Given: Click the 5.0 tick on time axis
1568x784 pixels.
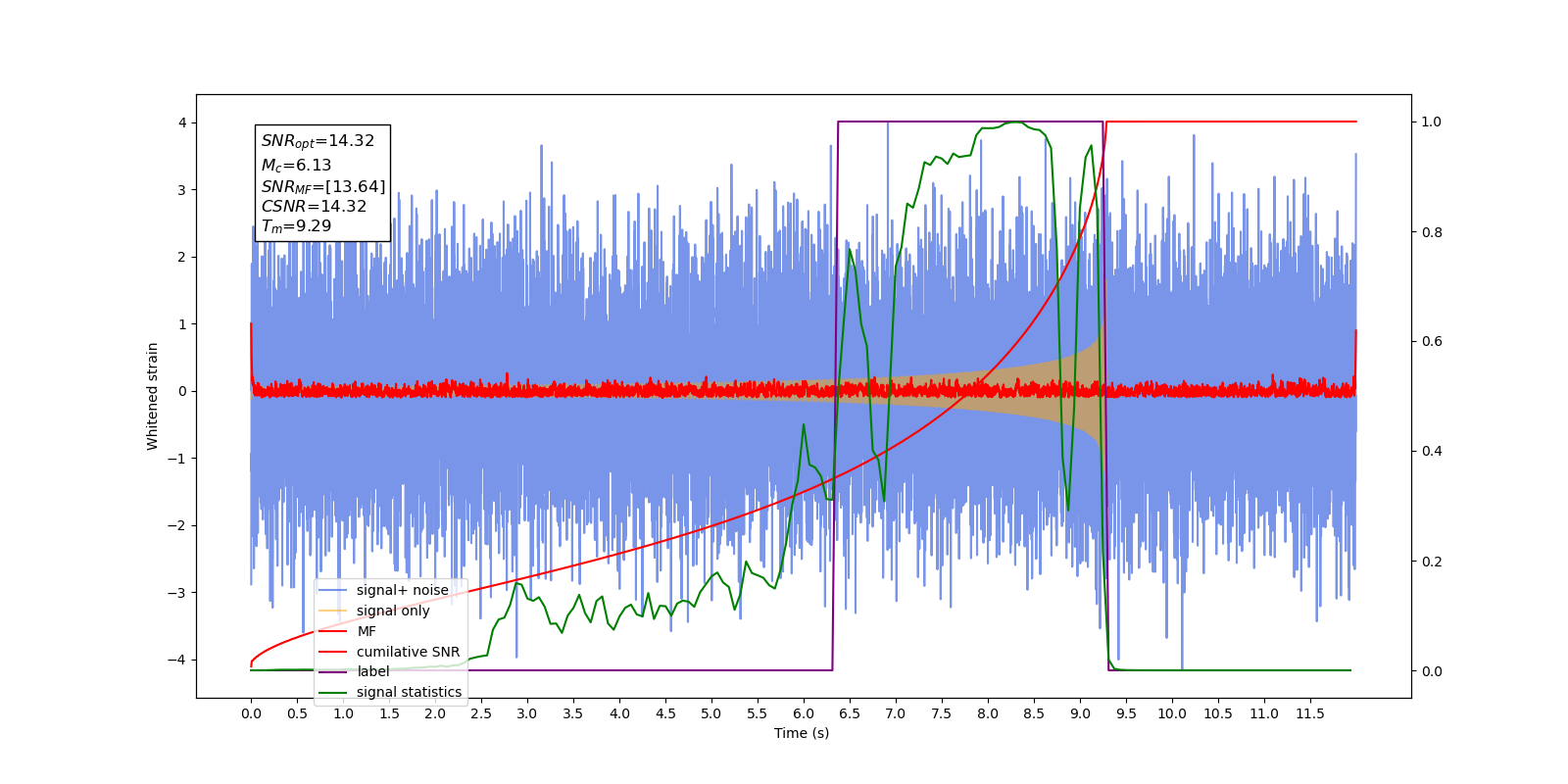Looking at the screenshot, I should coord(711,713).
